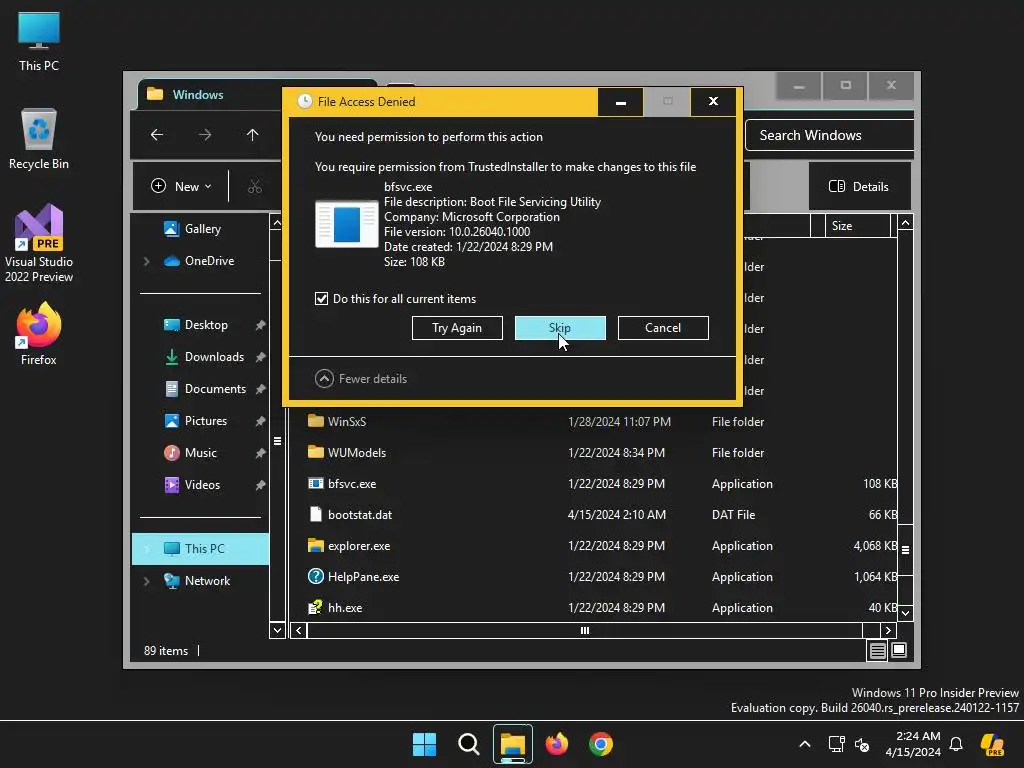Click the pin icon next to Videos
This screenshot has width=1024, height=768.
(x=260, y=485)
